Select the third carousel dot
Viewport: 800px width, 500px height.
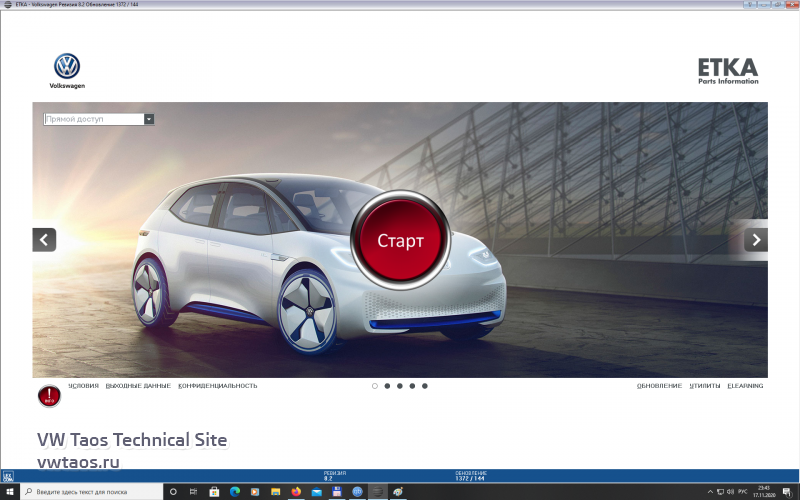click(x=400, y=385)
